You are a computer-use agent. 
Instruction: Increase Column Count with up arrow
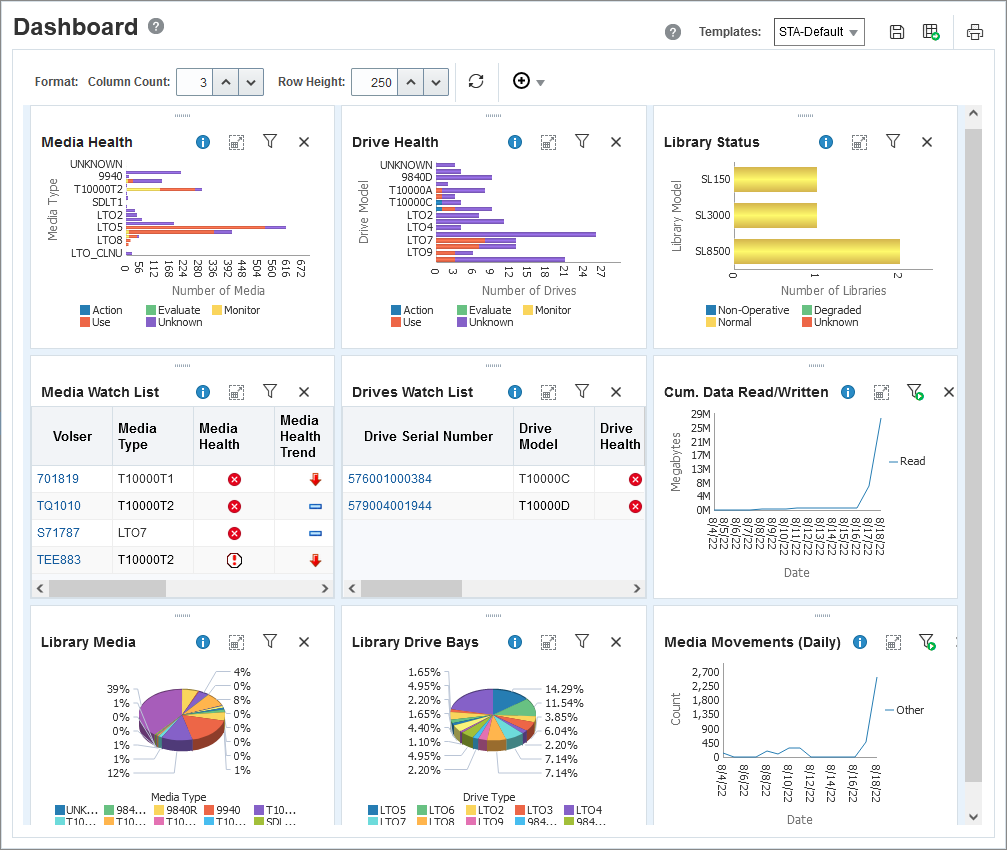click(x=225, y=82)
